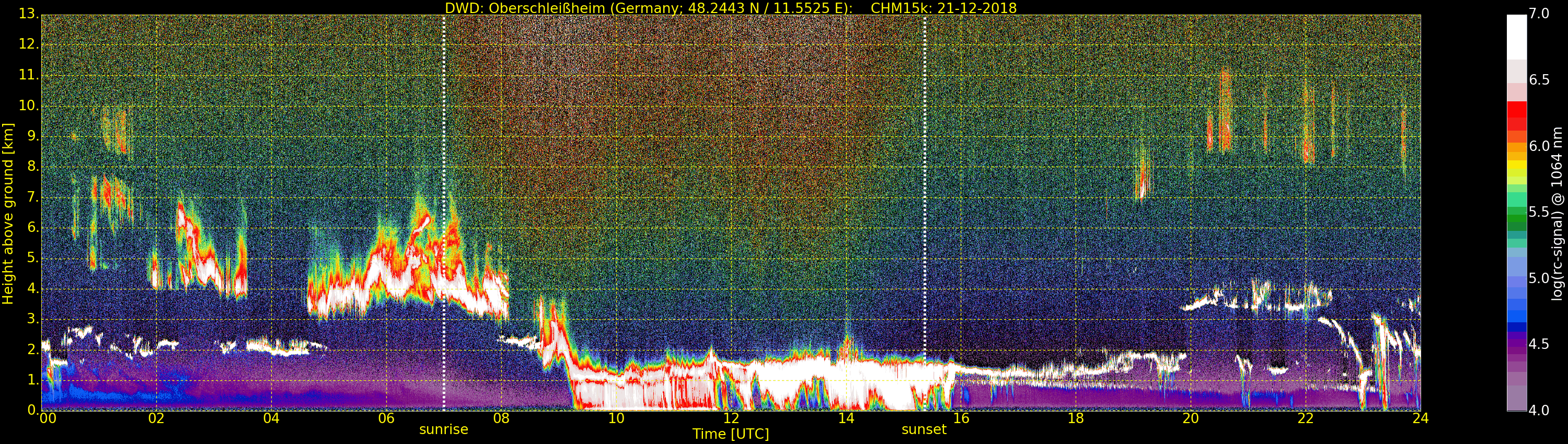Click the white top segment of colorbar
Image resolution: width=1568 pixels, height=444 pixels.
click(x=1516, y=37)
